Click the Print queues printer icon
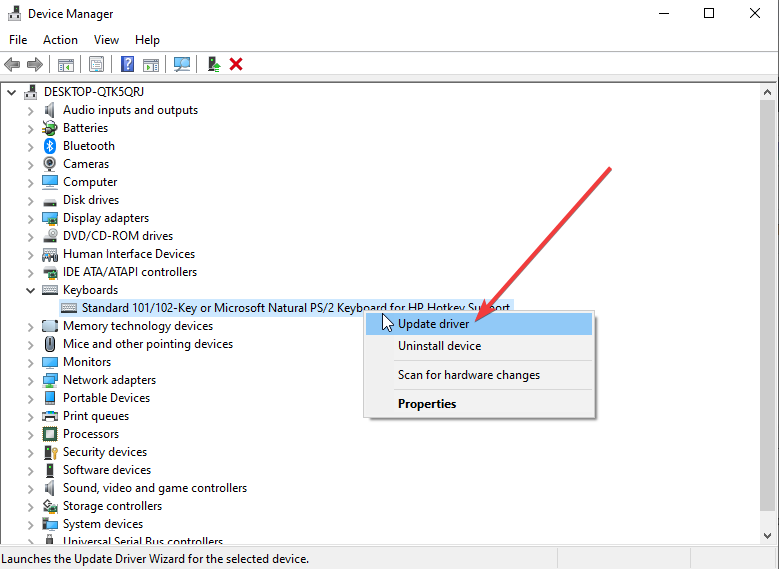 tap(50, 416)
